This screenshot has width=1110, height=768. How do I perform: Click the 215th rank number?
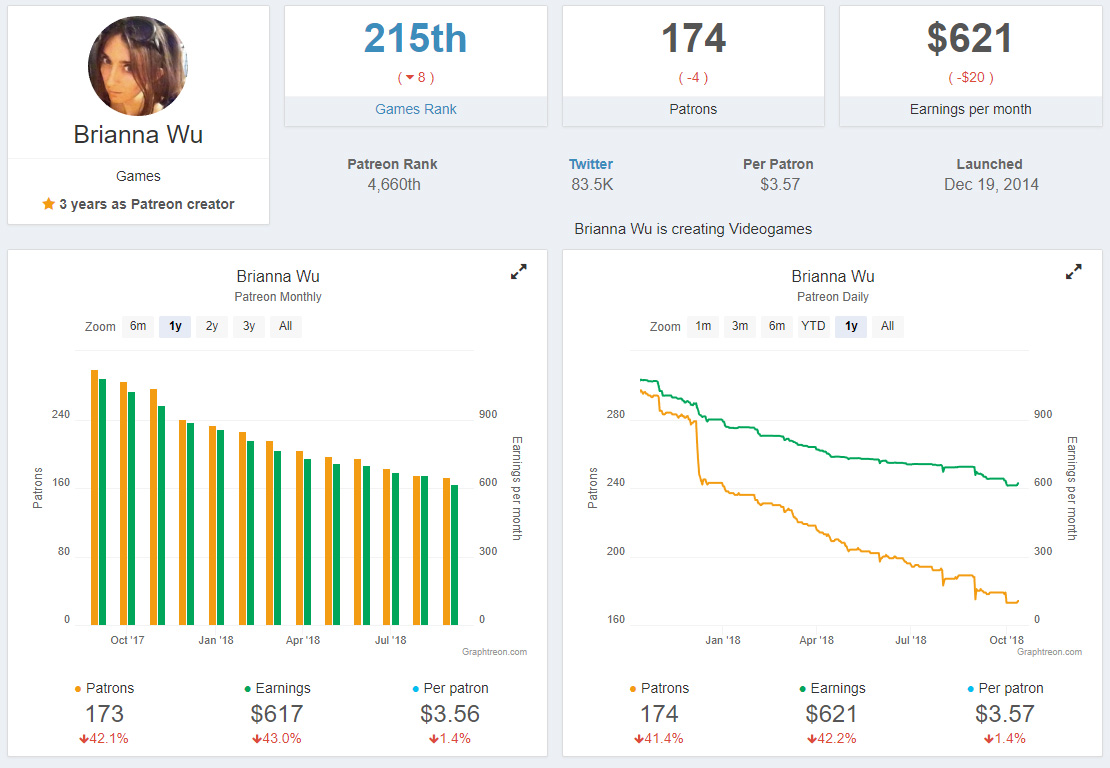tap(416, 38)
